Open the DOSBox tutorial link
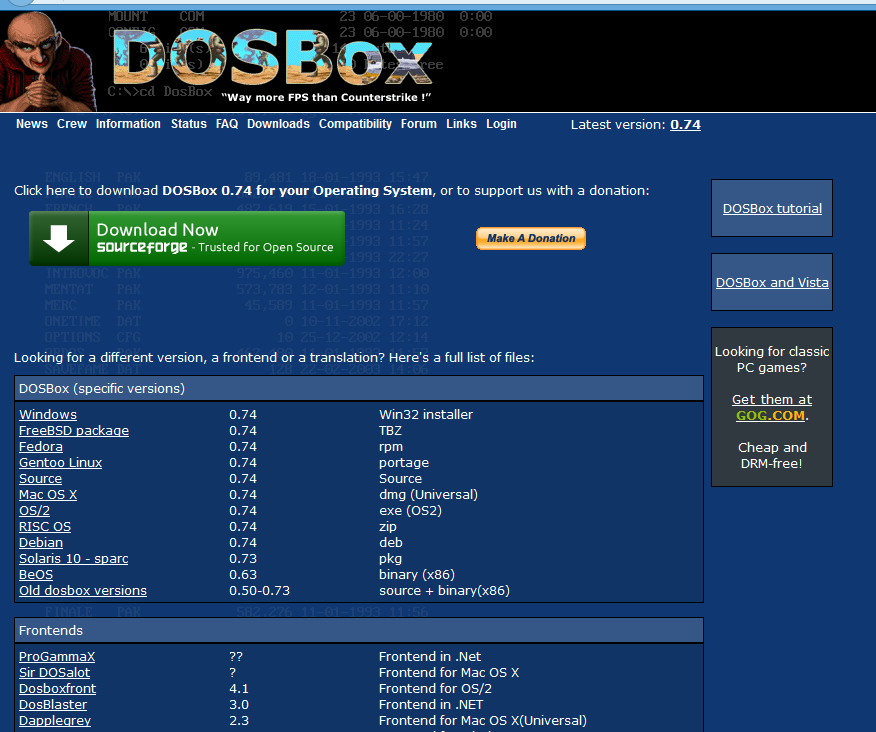 point(772,208)
